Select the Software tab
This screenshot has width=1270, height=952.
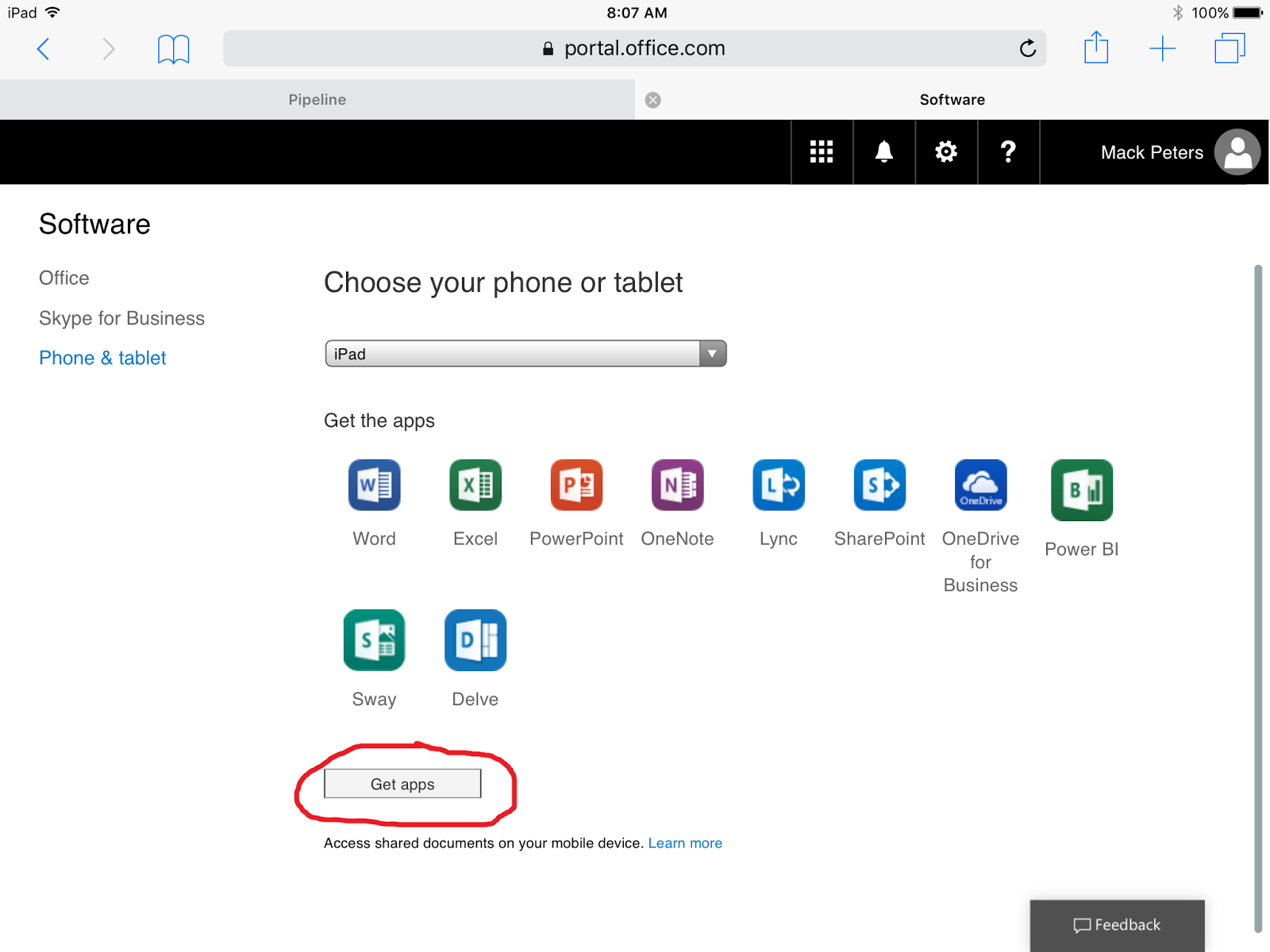point(952,100)
